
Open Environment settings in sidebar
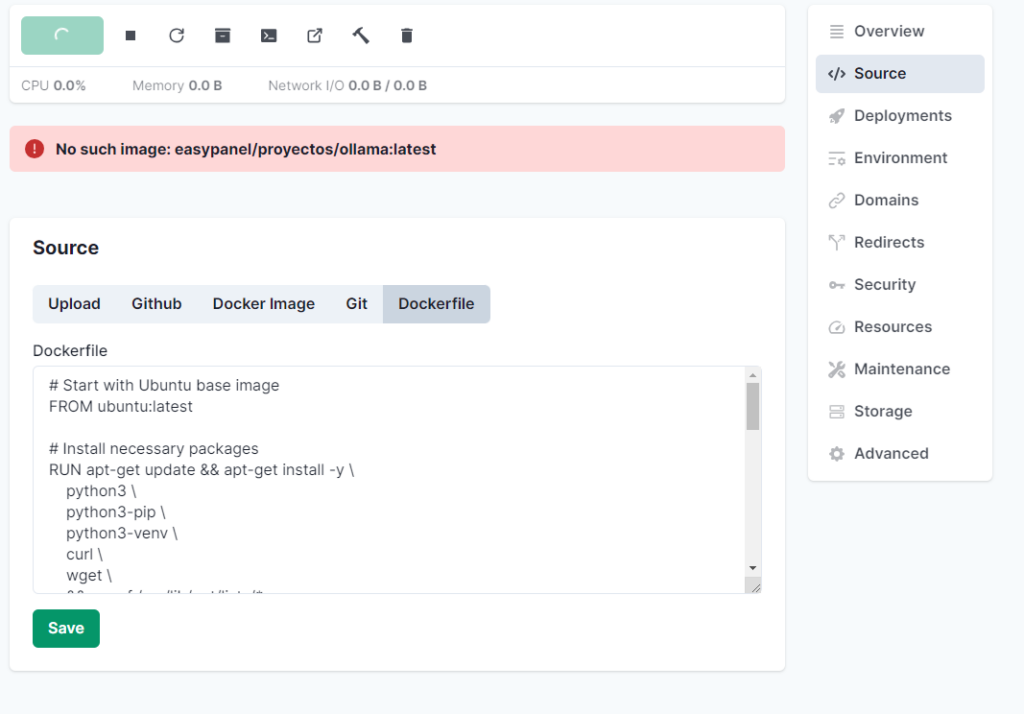tap(900, 158)
